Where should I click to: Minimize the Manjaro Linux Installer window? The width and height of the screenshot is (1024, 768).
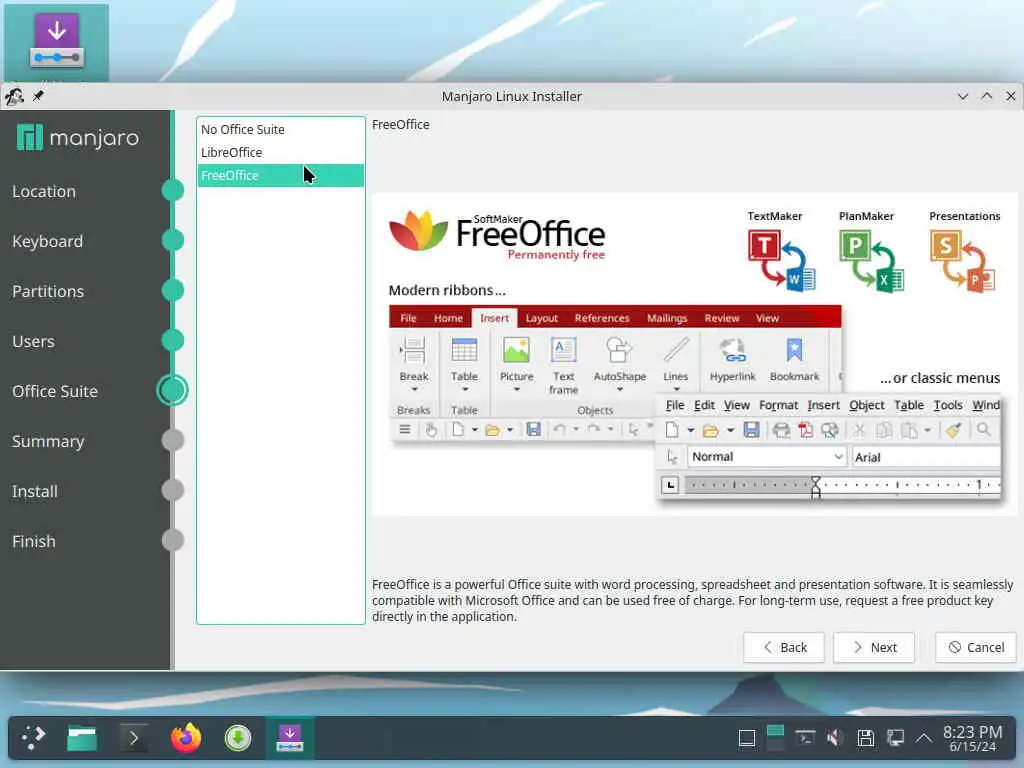click(x=963, y=96)
